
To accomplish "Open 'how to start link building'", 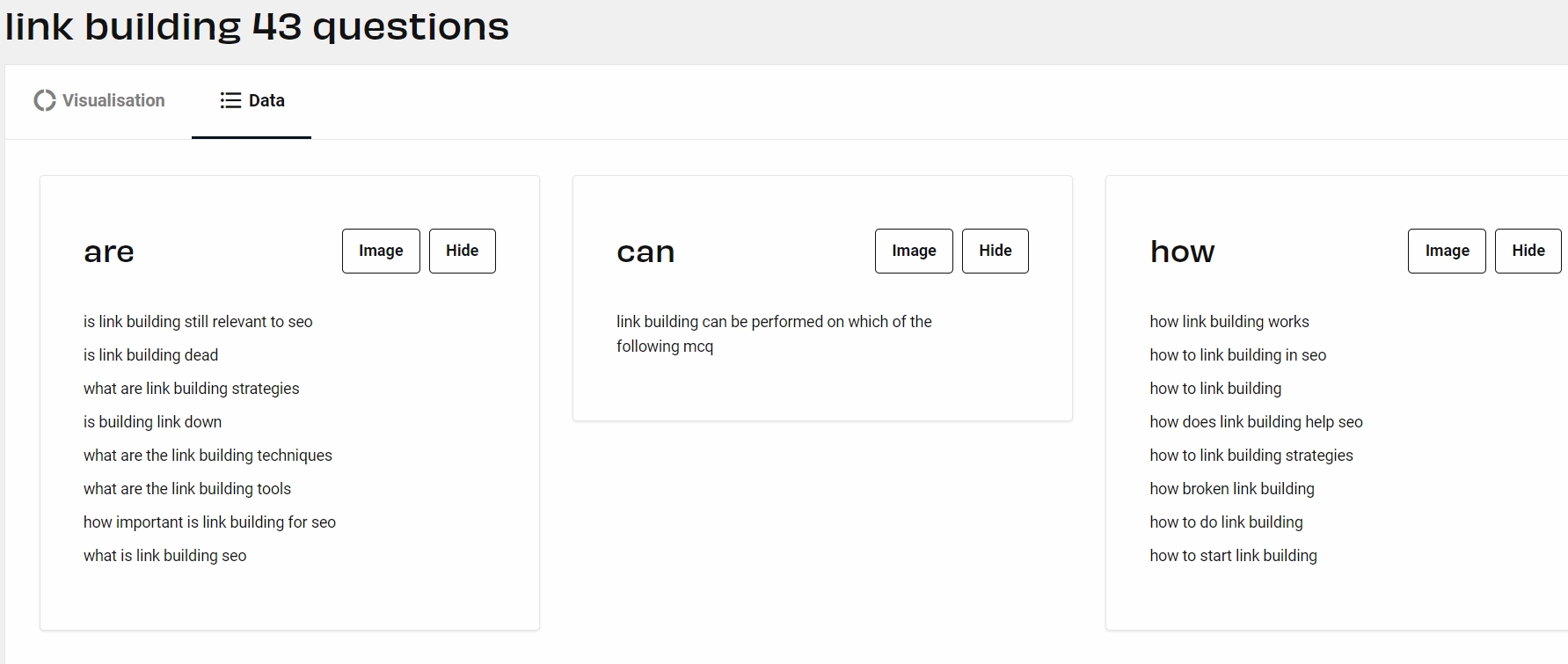I will coord(1232,556).
